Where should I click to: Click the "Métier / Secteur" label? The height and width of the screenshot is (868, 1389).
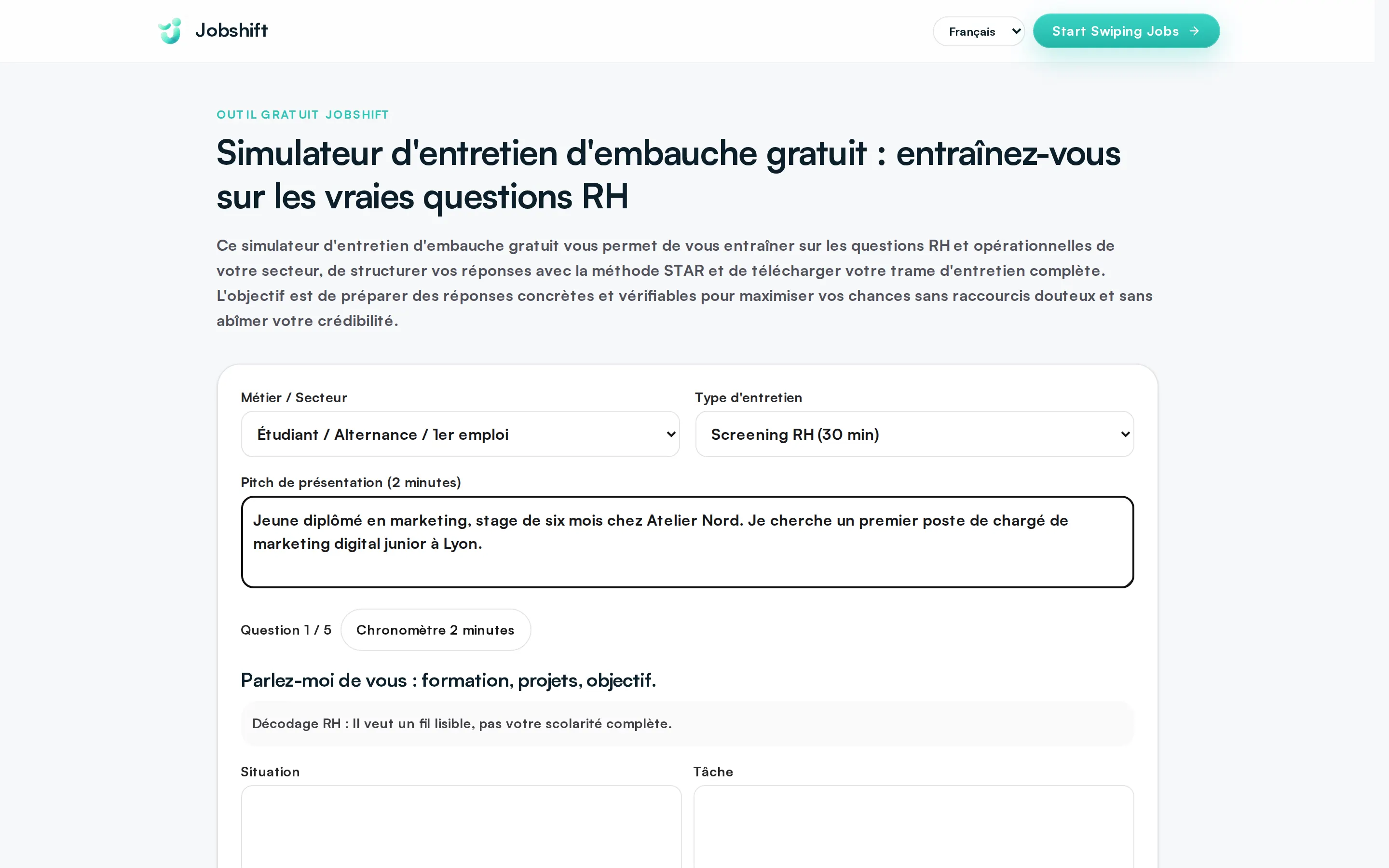pyautogui.click(x=294, y=397)
